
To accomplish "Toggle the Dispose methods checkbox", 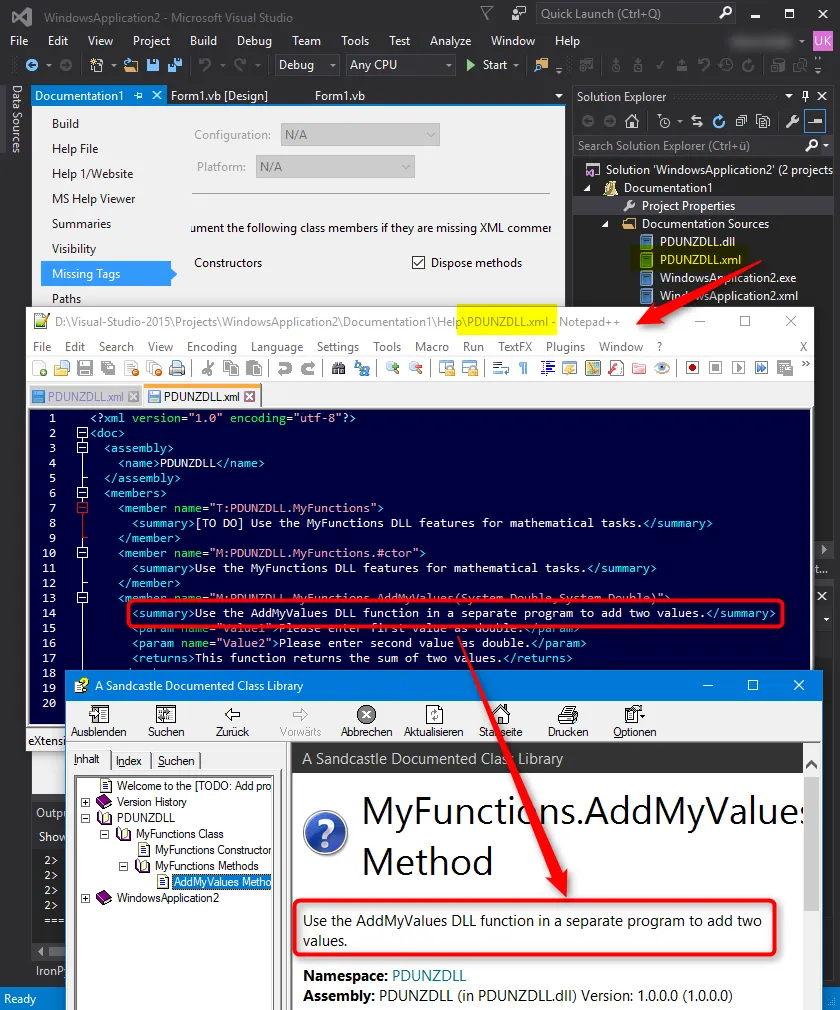I will point(419,263).
